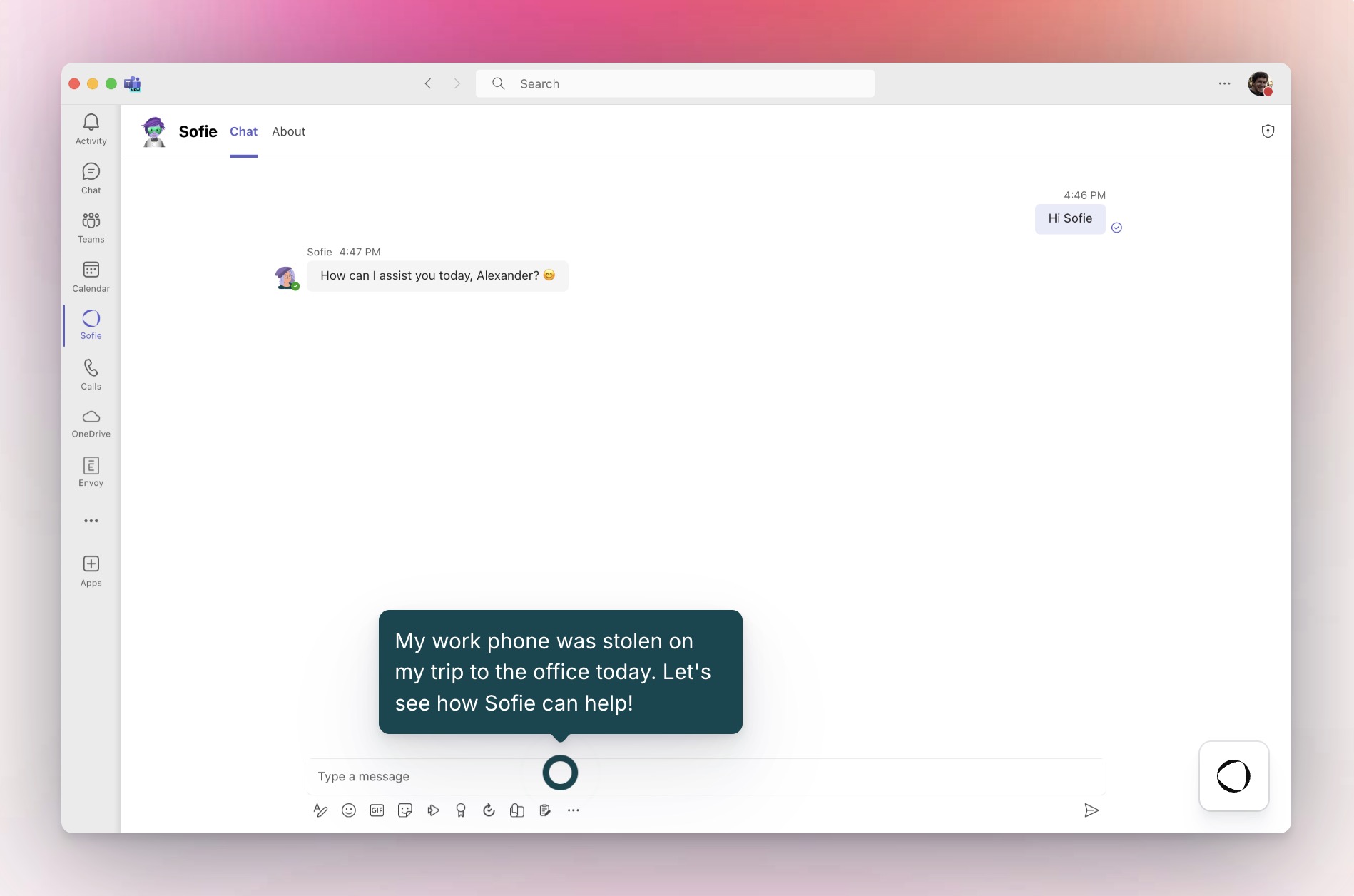1354x896 pixels.
Task: Click the Viva Engage overlapping-pages icon
Action: [517, 810]
